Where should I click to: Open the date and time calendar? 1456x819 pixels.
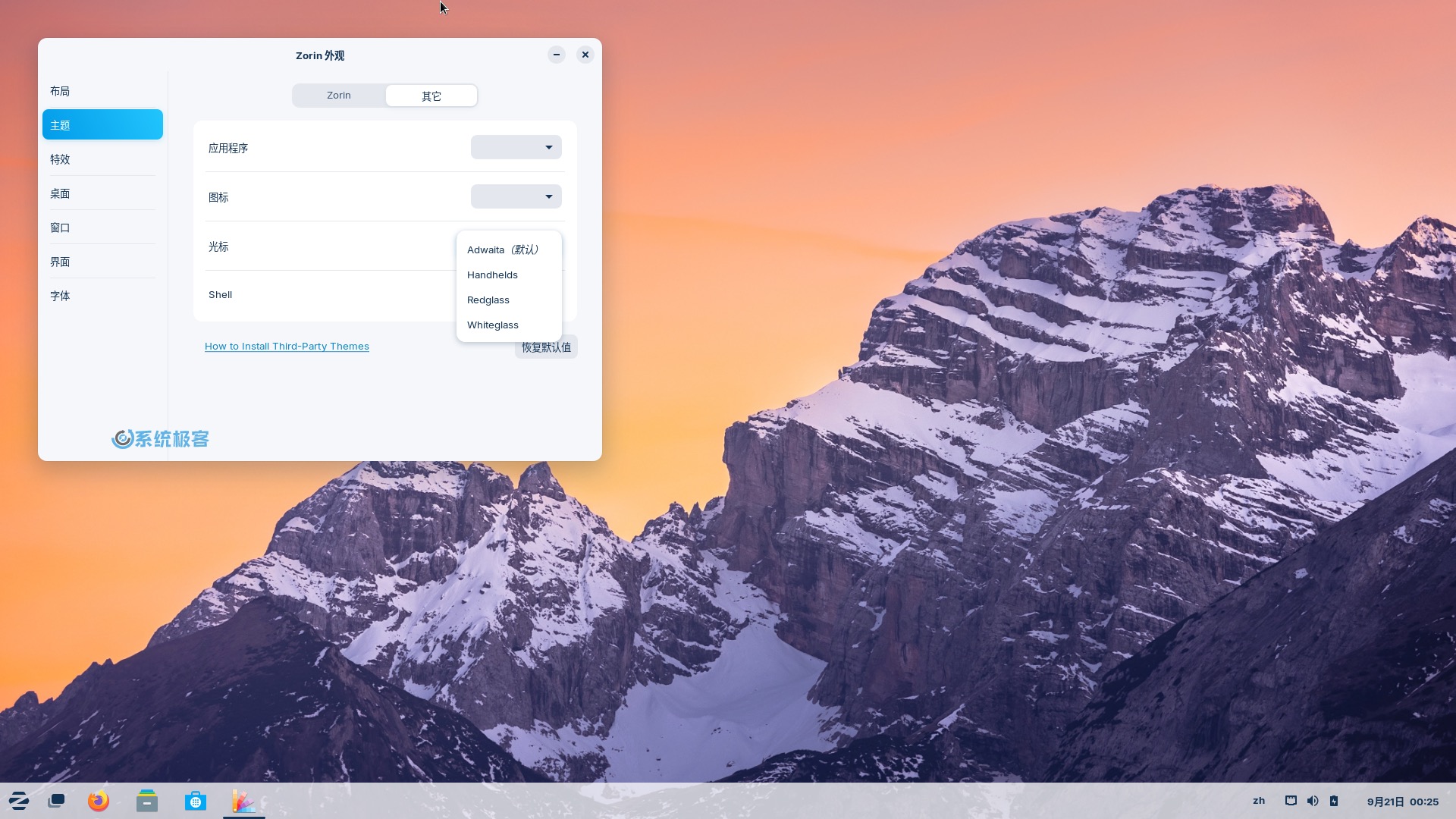[x=1402, y=802]
